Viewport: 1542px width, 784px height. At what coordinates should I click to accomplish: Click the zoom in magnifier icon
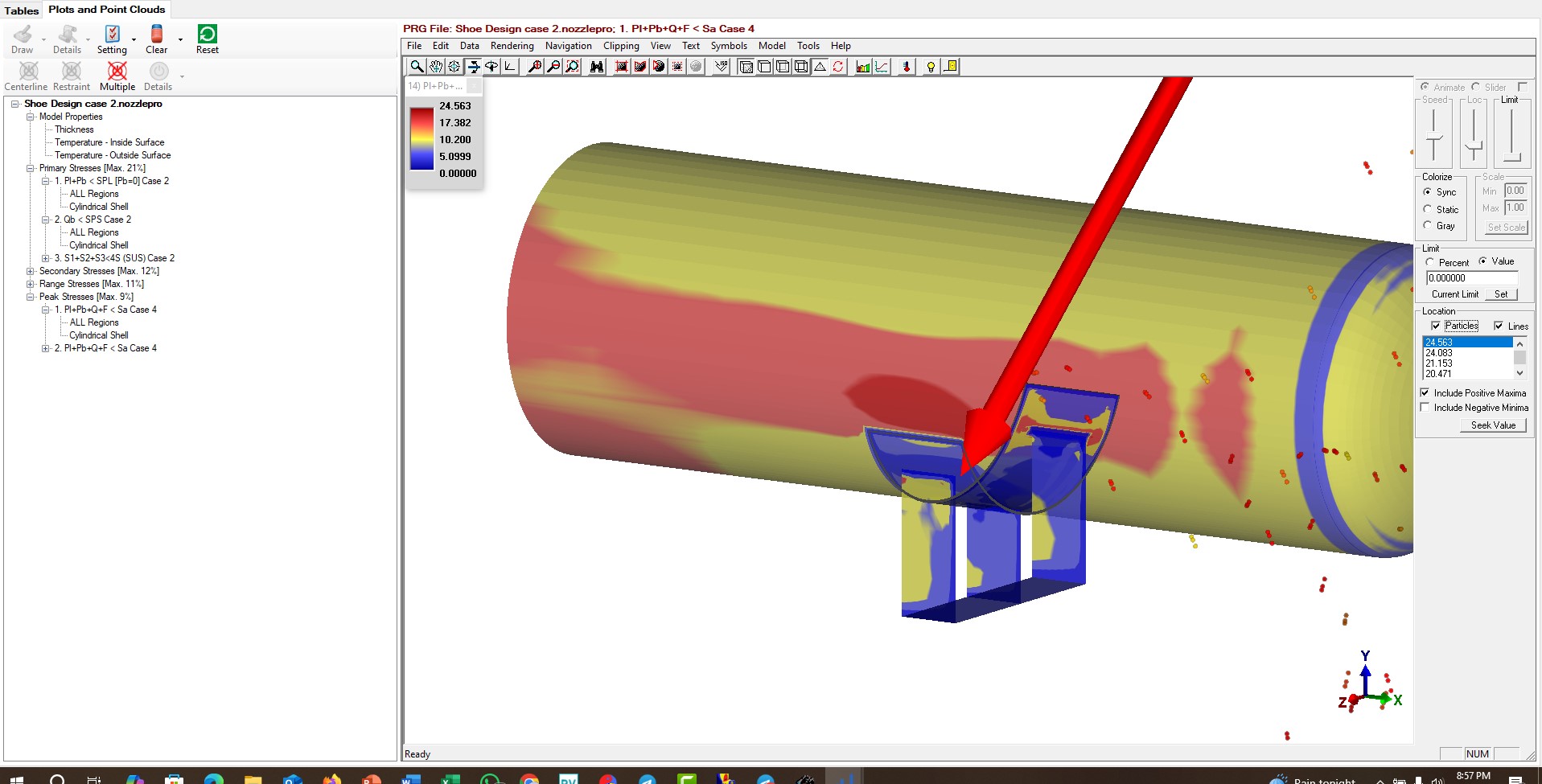[535, 67]
